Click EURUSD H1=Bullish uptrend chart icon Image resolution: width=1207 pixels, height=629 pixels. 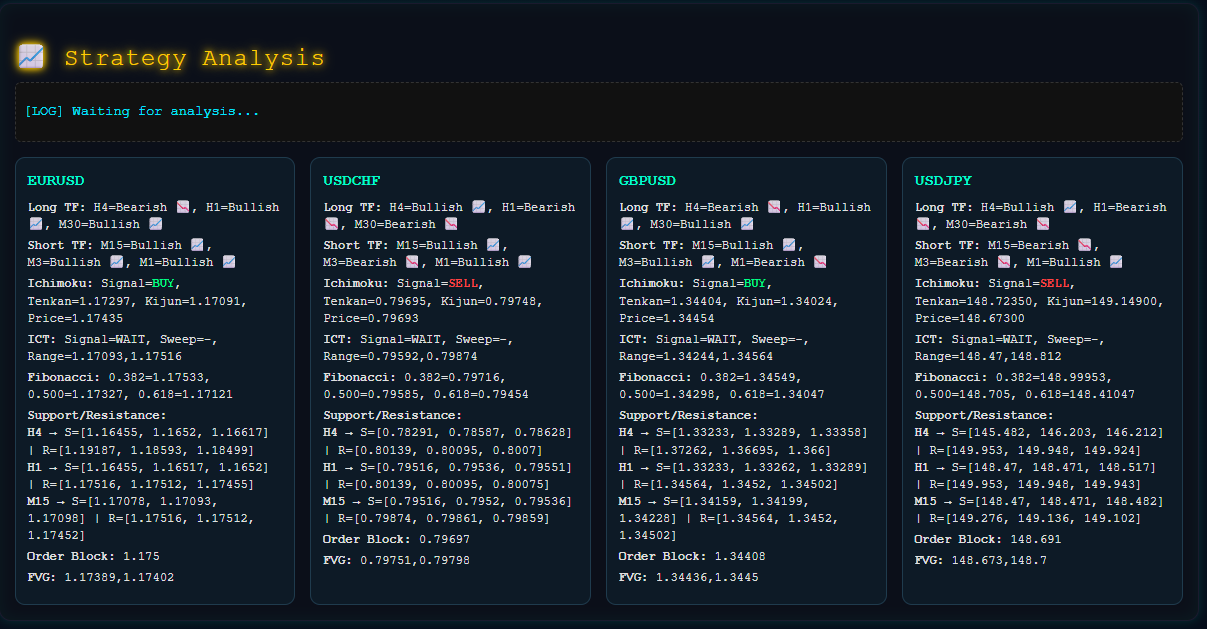(35, 224)
